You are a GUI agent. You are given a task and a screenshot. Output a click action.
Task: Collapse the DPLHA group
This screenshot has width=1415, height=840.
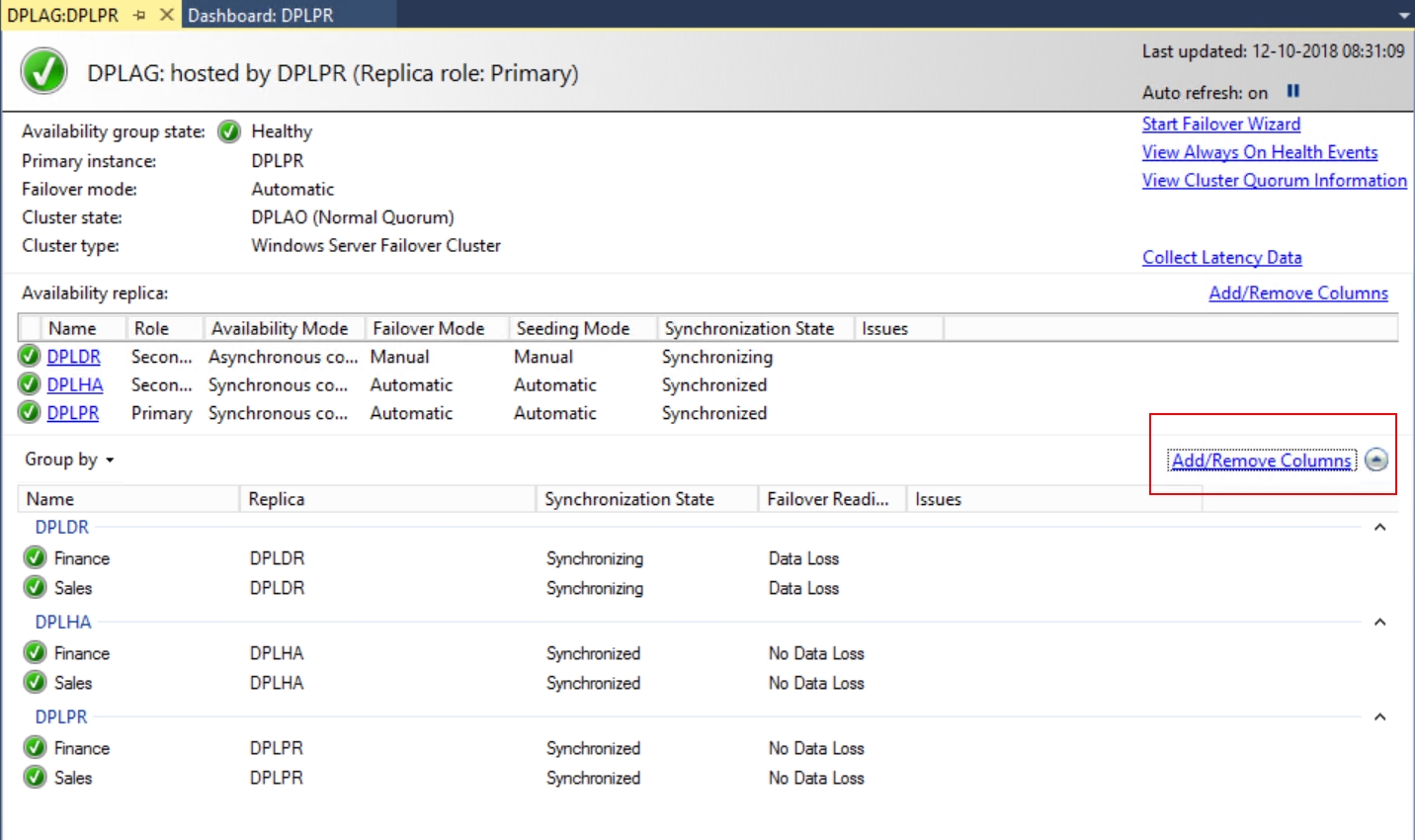click(1380, 623)
